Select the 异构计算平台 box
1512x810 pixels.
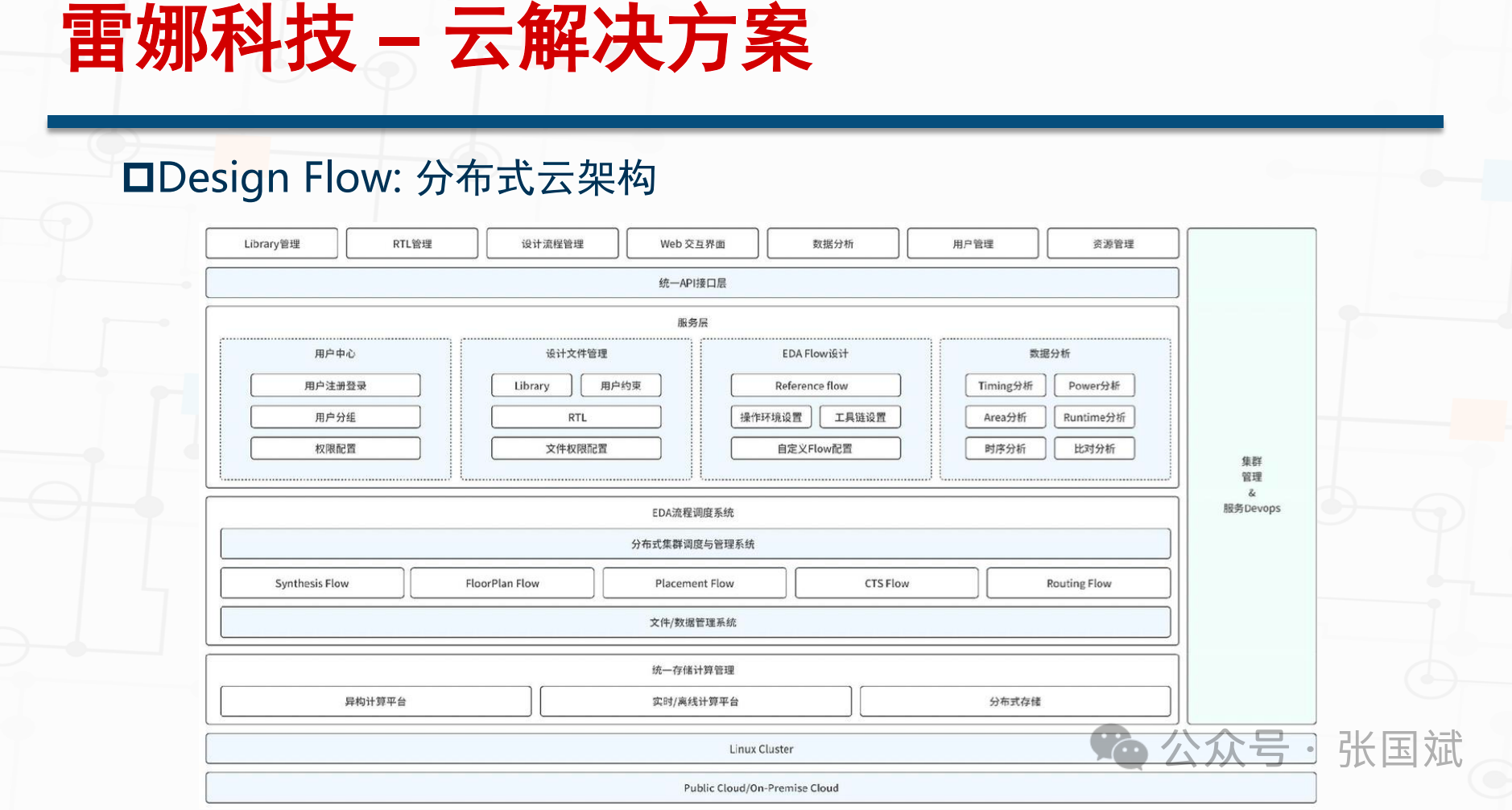point(376,701)
